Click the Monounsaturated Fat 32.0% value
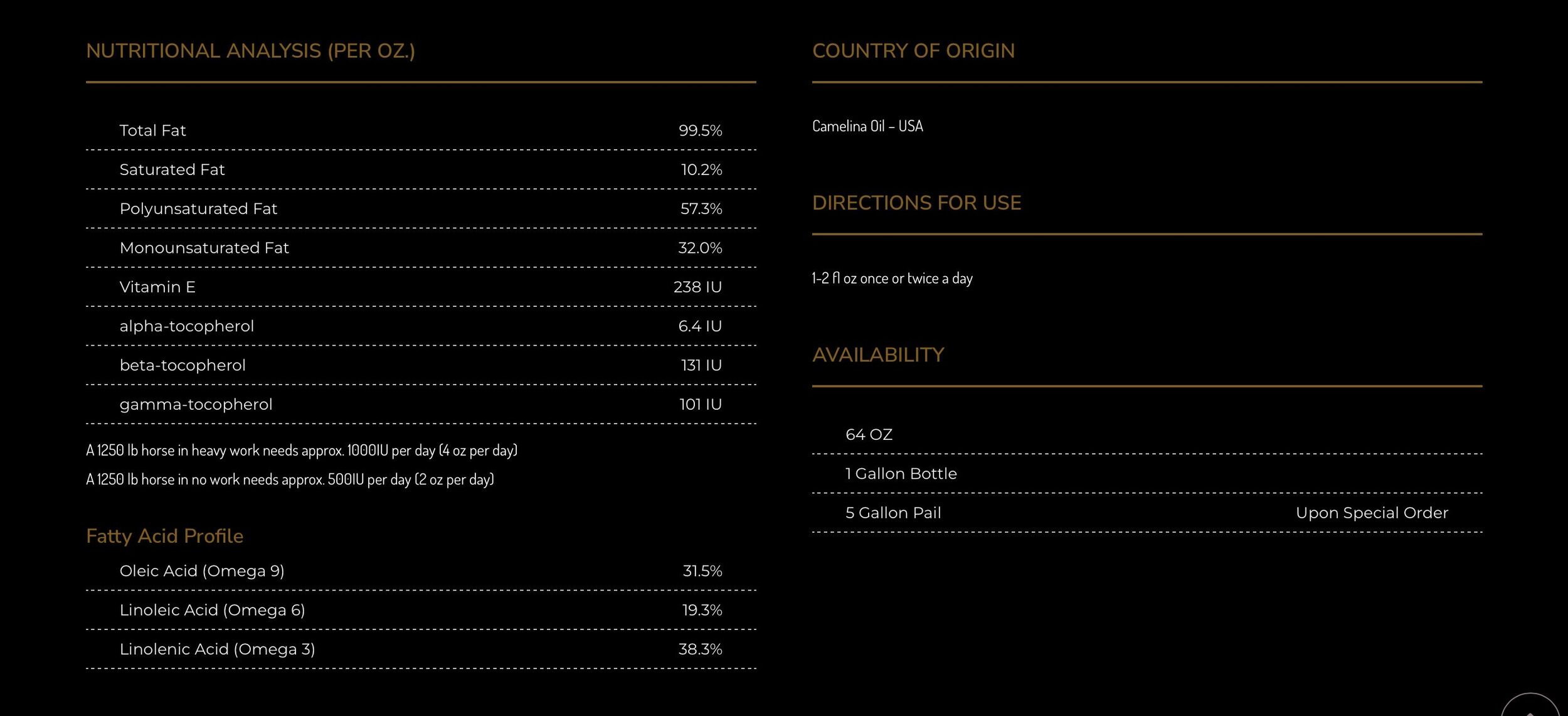Image resolution: width=1568 pixels, height=716 pixels. [x=699, y=248]
